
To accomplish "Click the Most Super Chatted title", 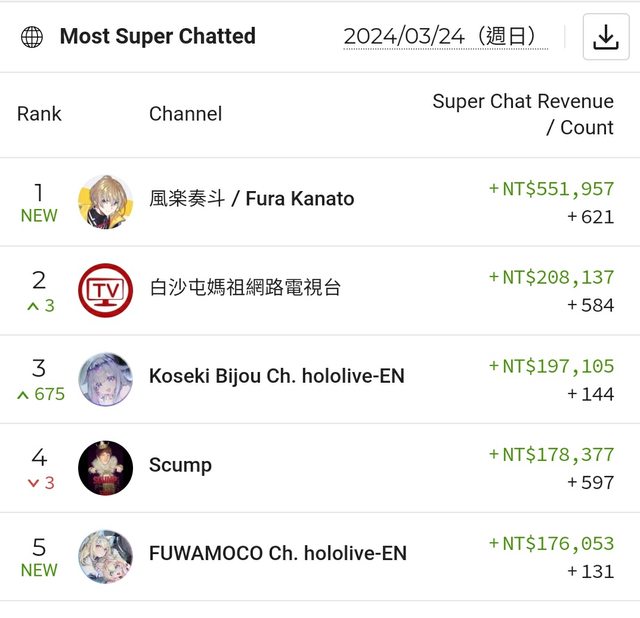I will click(158, 37).
